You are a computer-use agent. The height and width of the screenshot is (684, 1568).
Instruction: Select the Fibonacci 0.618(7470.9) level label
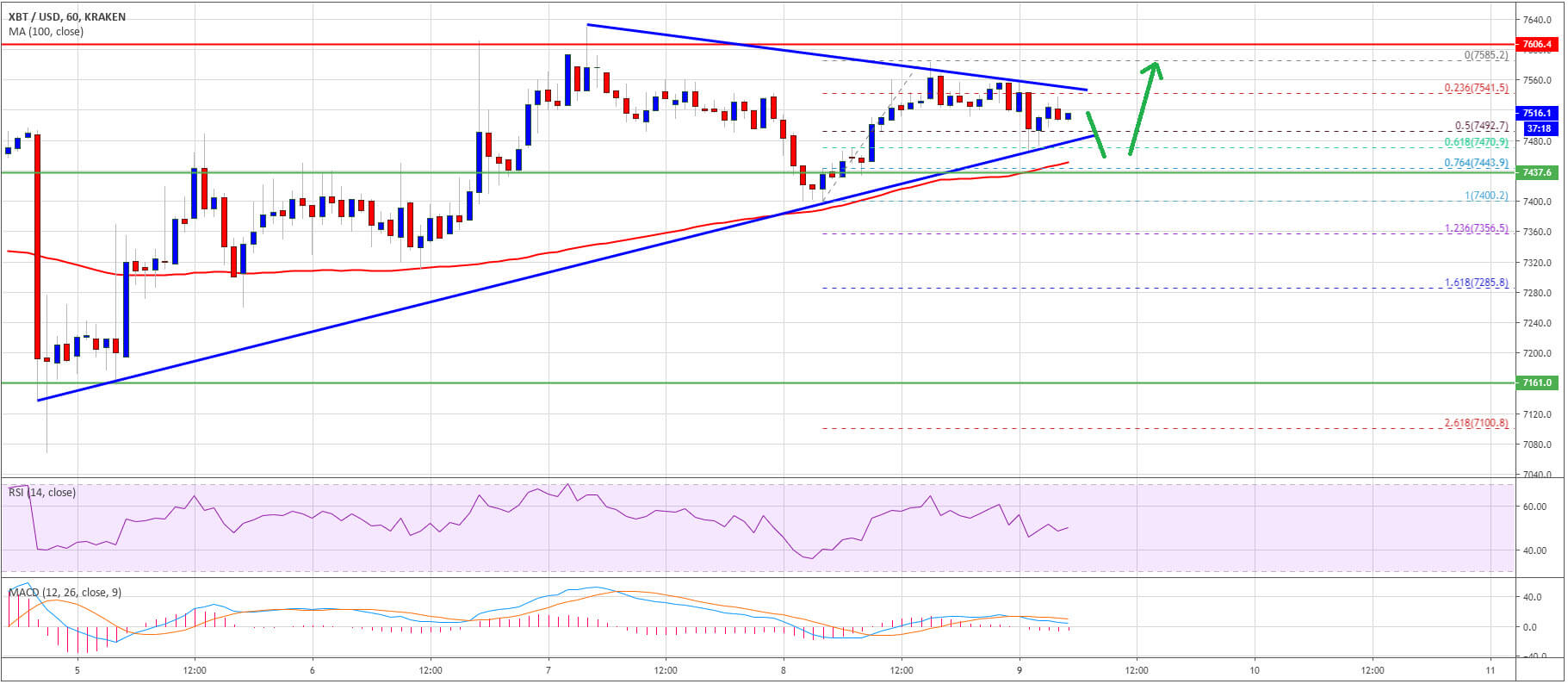coord(1476,142)
